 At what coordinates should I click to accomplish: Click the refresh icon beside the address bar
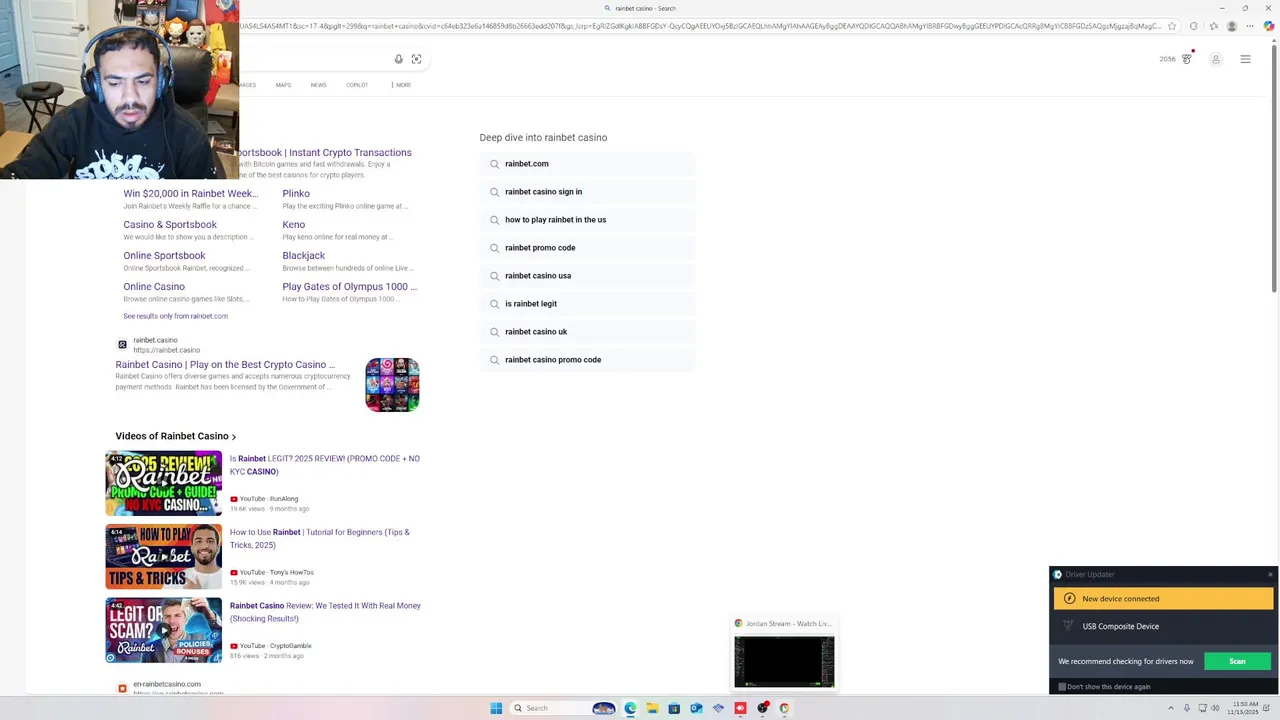1193,26
